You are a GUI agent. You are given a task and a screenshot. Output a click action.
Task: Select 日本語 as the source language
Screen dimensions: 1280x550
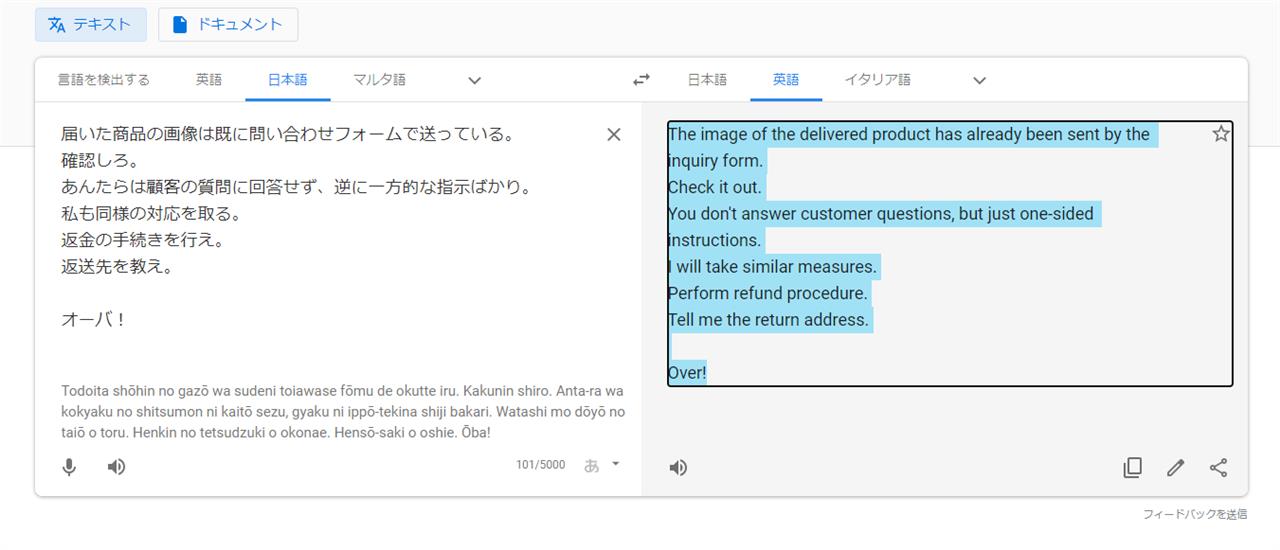coord(287,80)
